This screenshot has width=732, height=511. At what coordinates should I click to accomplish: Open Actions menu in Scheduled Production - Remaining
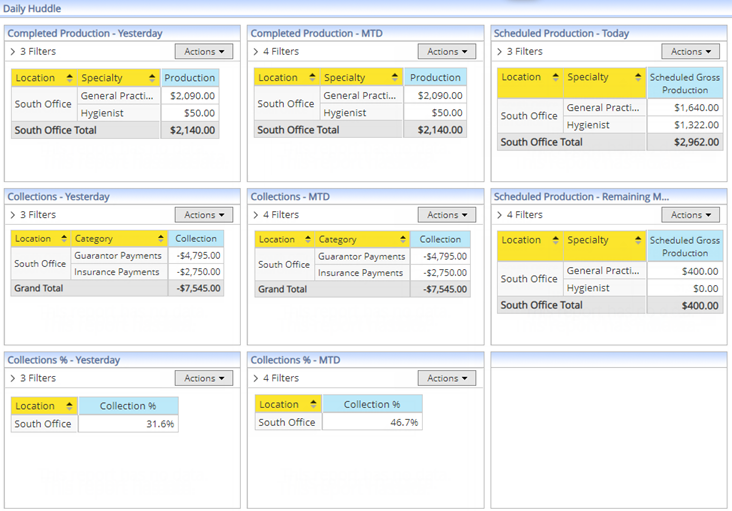point(690,215)
